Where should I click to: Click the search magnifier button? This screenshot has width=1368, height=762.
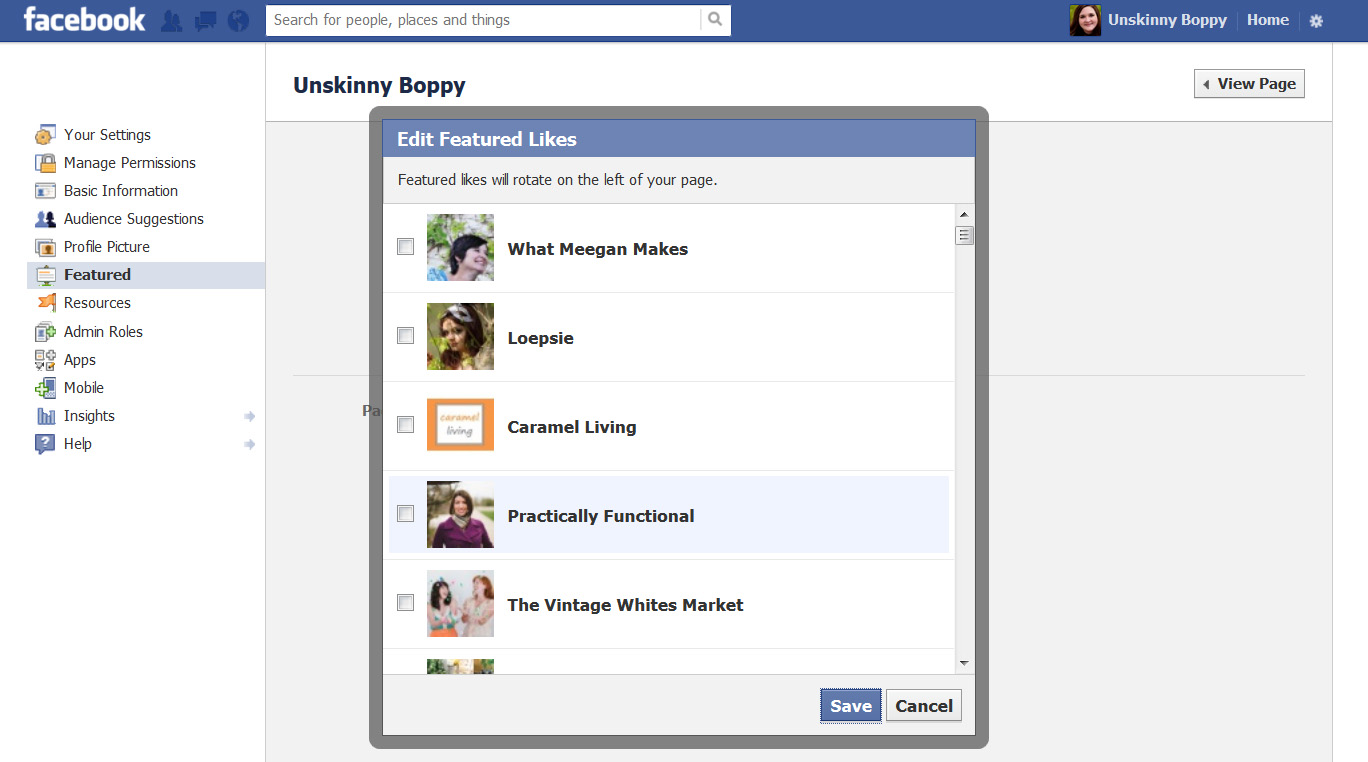[715, 20]
